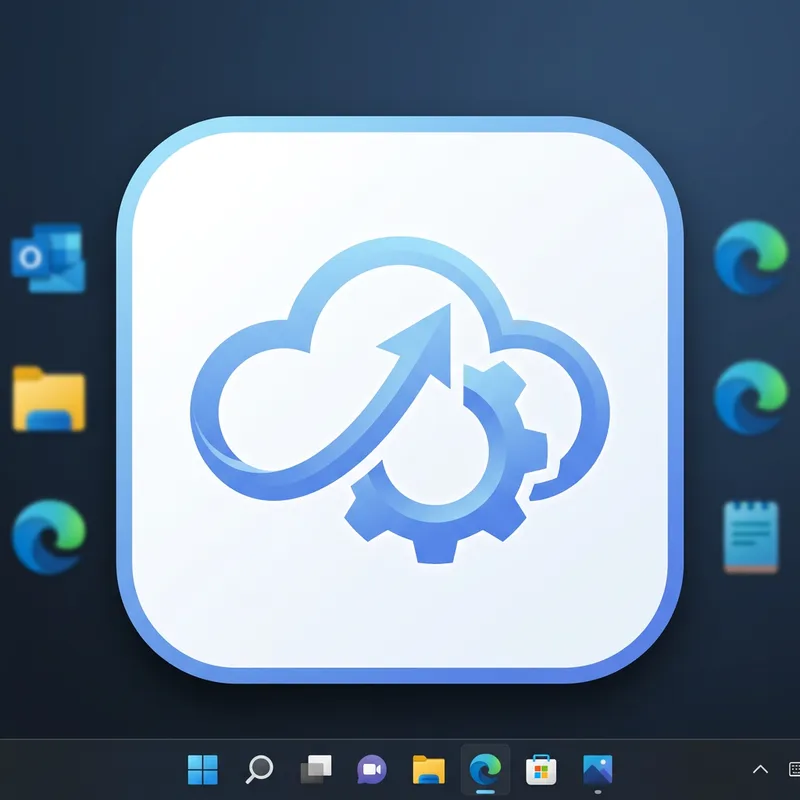Open Task View from the taskbar
The image size is (800, 800).
[x=316, y=769]
